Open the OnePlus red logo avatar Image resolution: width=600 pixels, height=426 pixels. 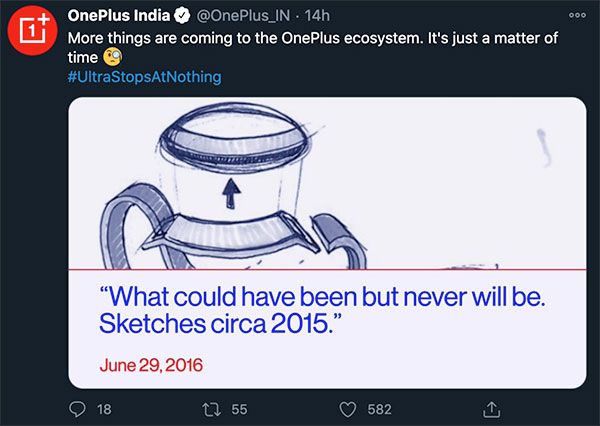[x=32, y=32]
